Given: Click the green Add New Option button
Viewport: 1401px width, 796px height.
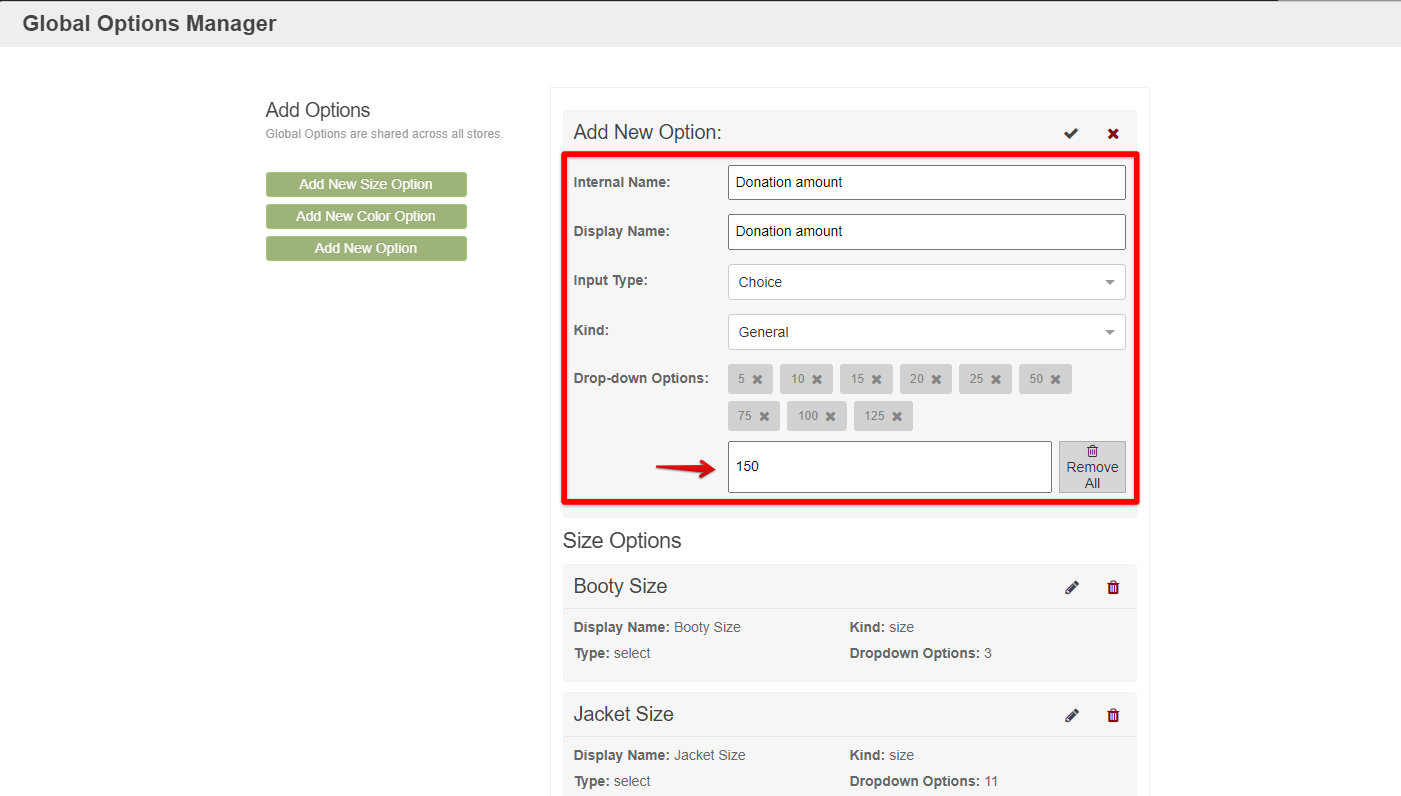Looking at the screenshot, I should click(x=366, y=248).
